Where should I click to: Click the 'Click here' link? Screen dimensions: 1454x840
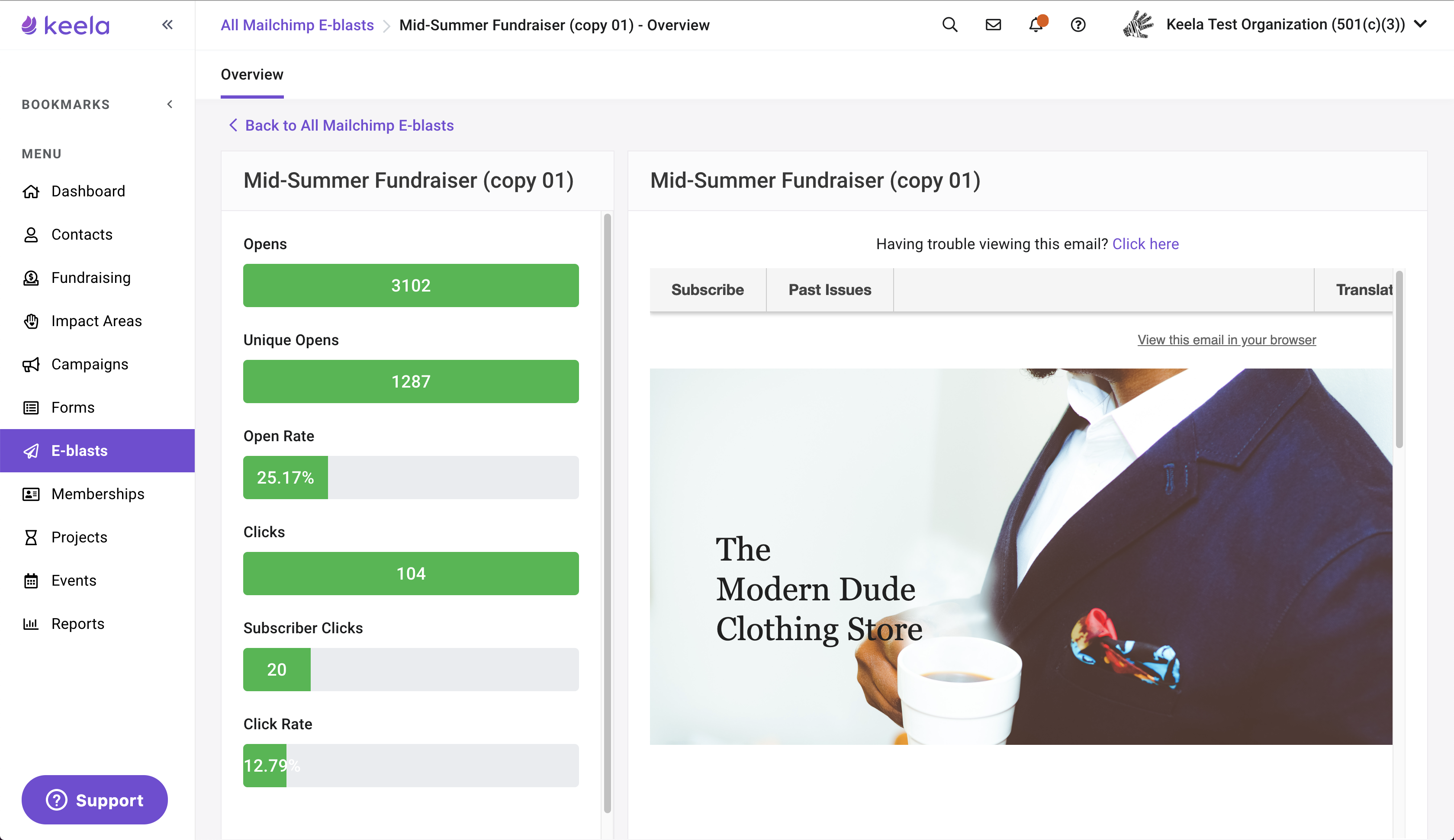(1145, 244)
